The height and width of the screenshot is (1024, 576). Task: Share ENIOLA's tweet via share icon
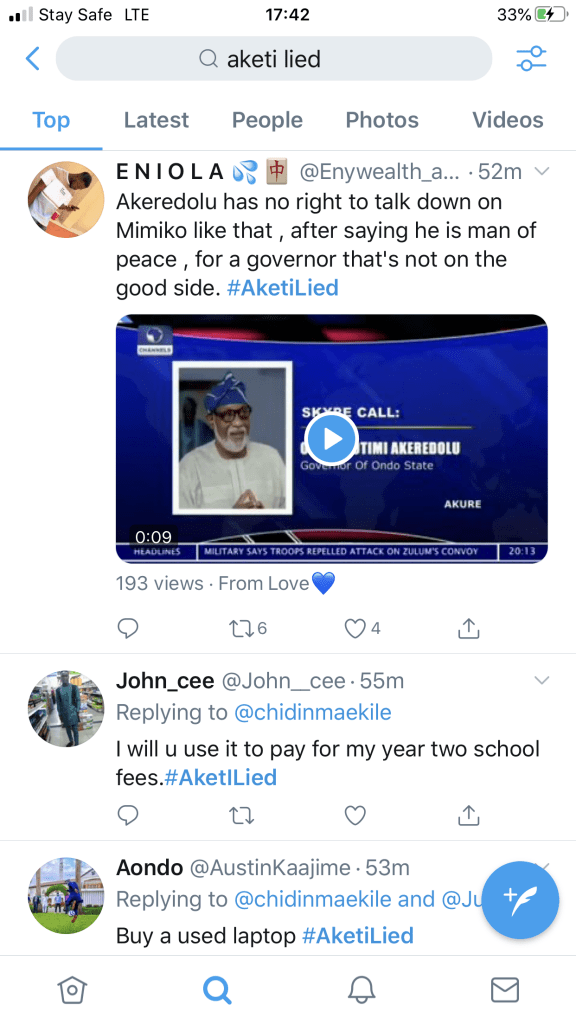[x=468, y=628]
